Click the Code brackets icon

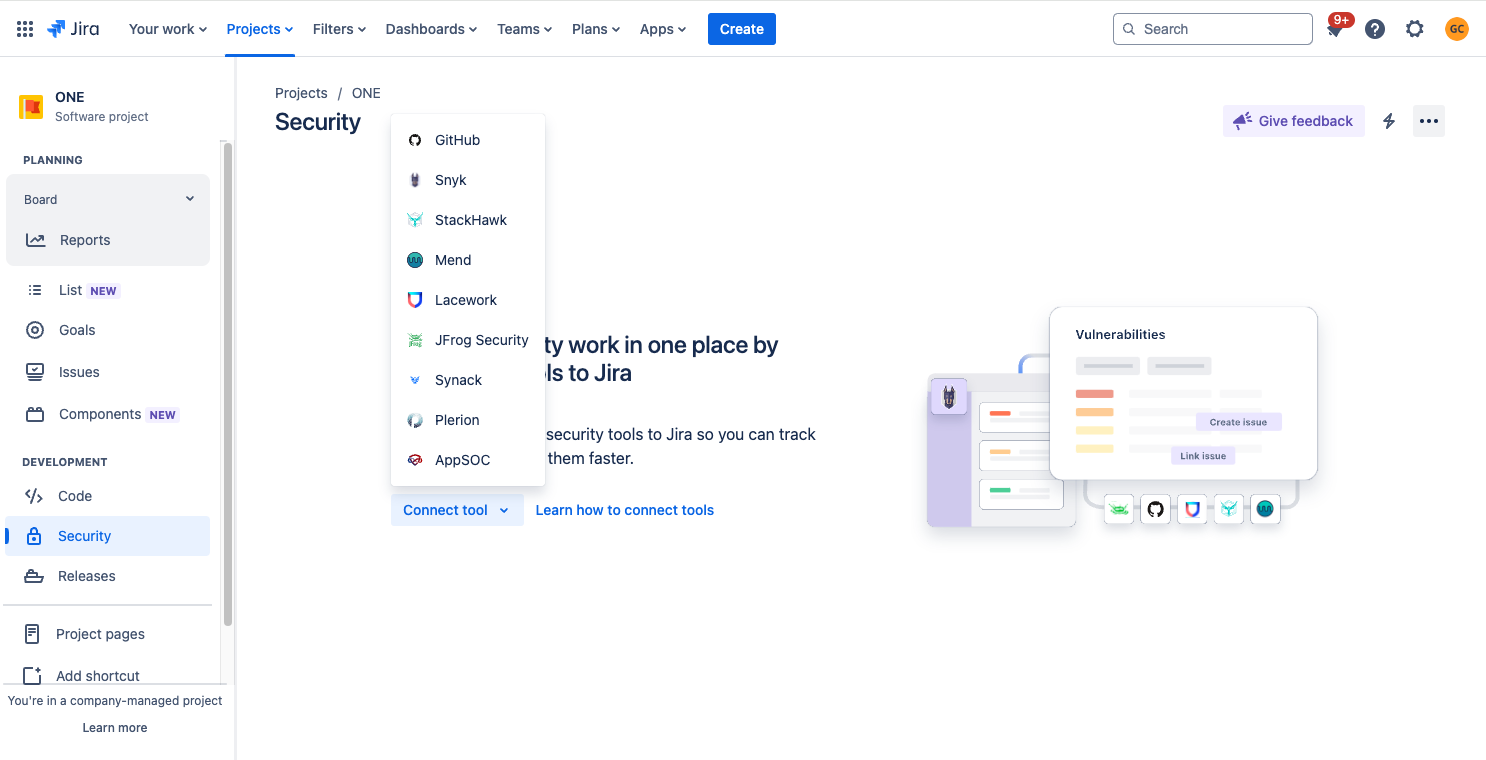pos(34,496)
